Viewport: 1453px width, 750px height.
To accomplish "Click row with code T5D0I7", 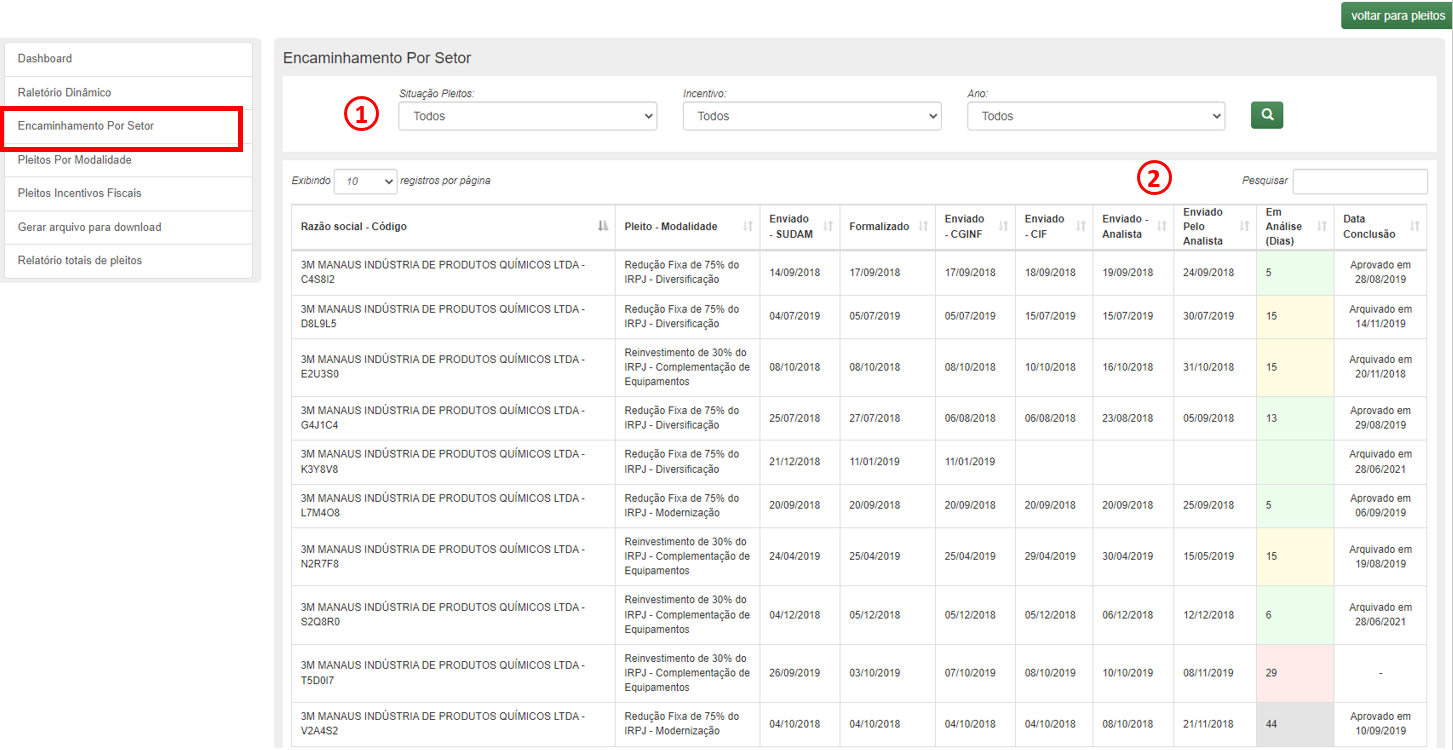I will pos(859,674).
